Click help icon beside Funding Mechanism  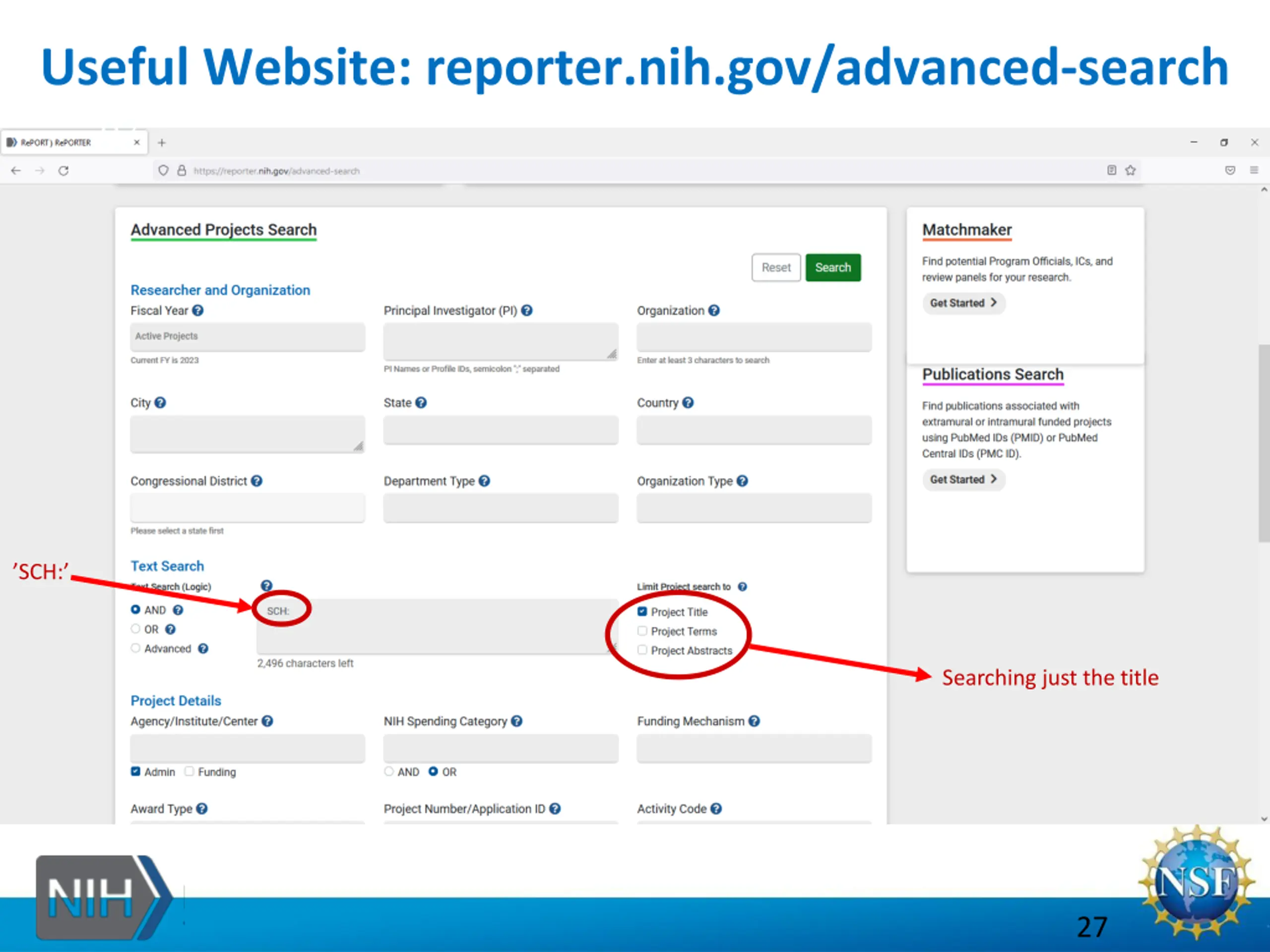click(754, 721)
